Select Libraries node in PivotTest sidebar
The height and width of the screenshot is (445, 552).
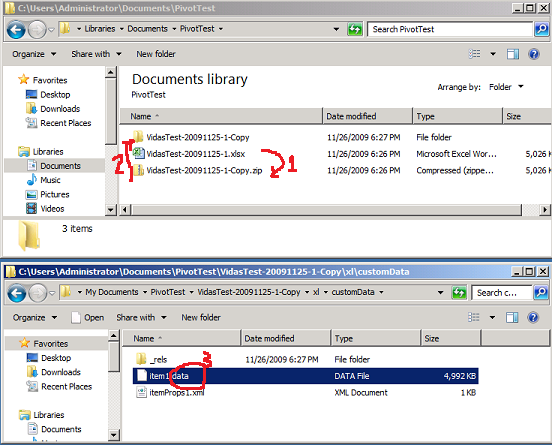tap(41, 152)
